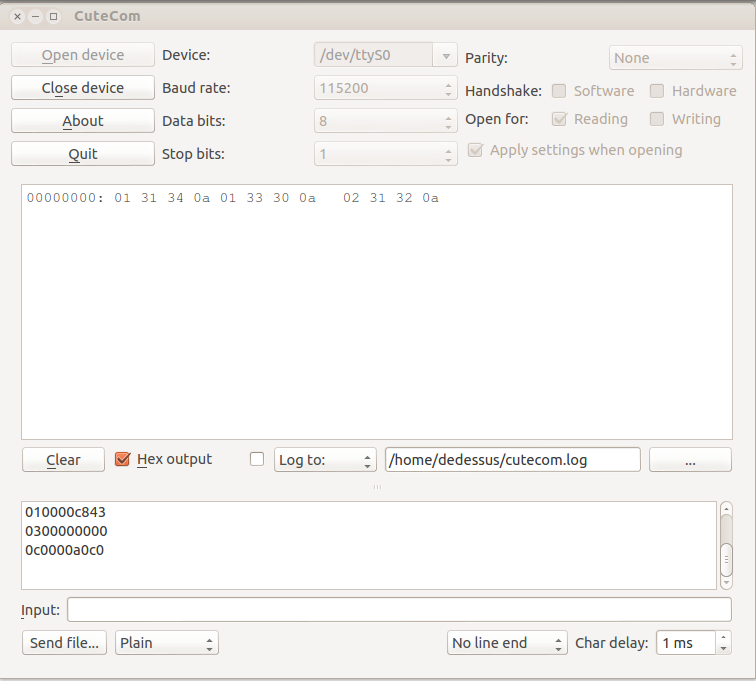The height and width of the screenshot is (681, 756).
Task: Browse for log file with ... button
Action: [x=690, y=460]
